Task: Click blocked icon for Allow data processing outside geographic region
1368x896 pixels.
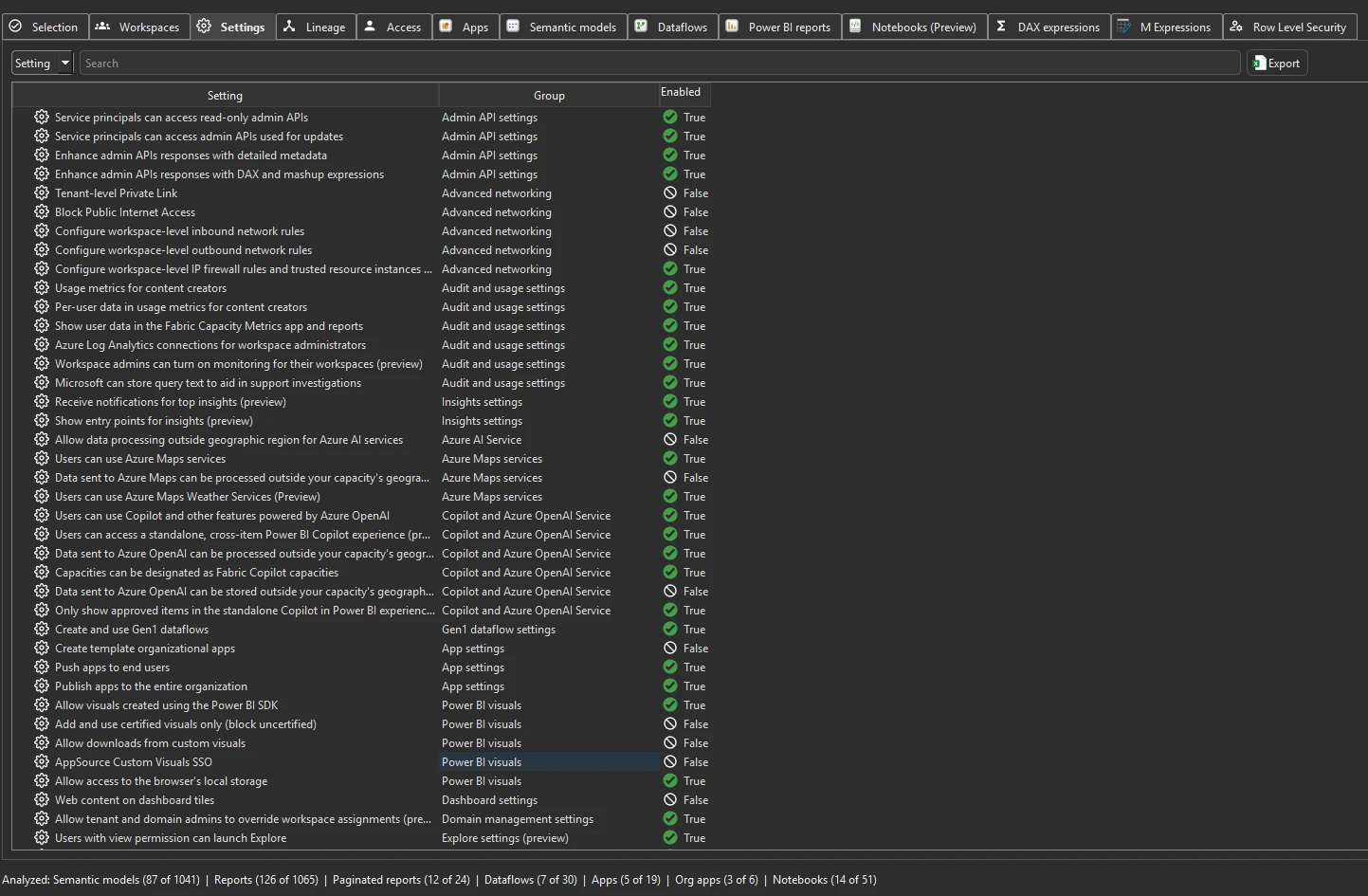Action: pos(670,439)
